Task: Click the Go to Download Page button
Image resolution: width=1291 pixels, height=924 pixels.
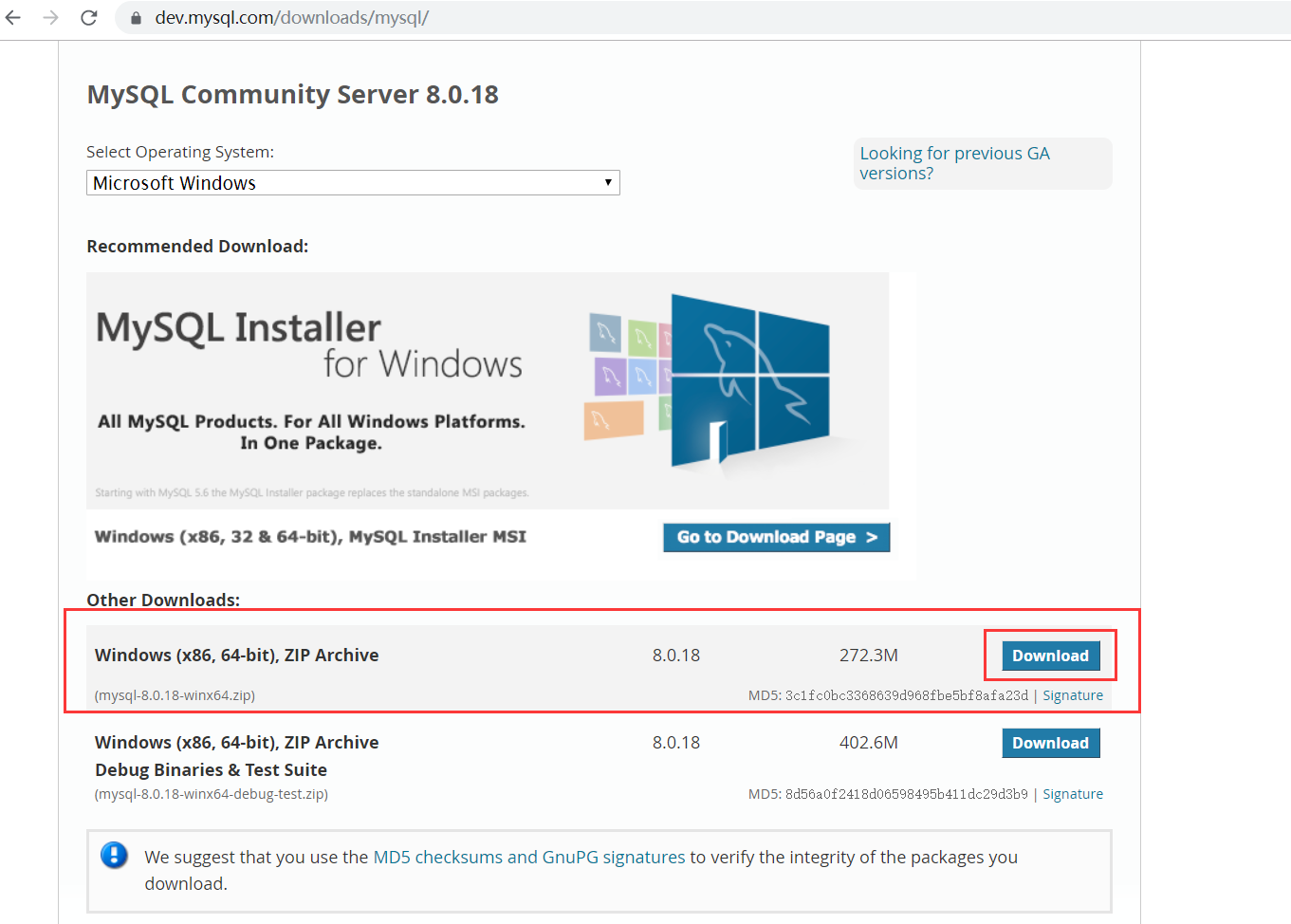Action: tap(776, 537)
